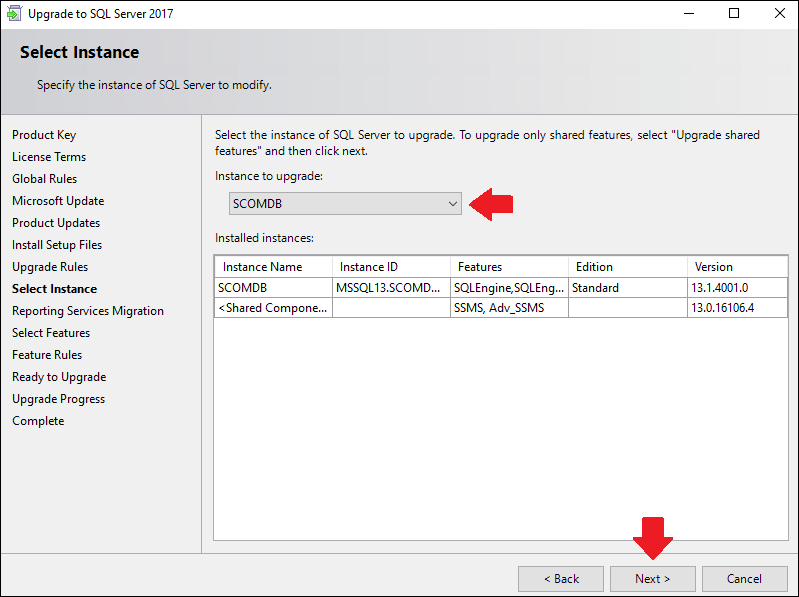The height and width of the screenshot is (597, 799).
Task: Click the MSSQL13.SCOMD... instance ID cell
Action: pos(391,288)
